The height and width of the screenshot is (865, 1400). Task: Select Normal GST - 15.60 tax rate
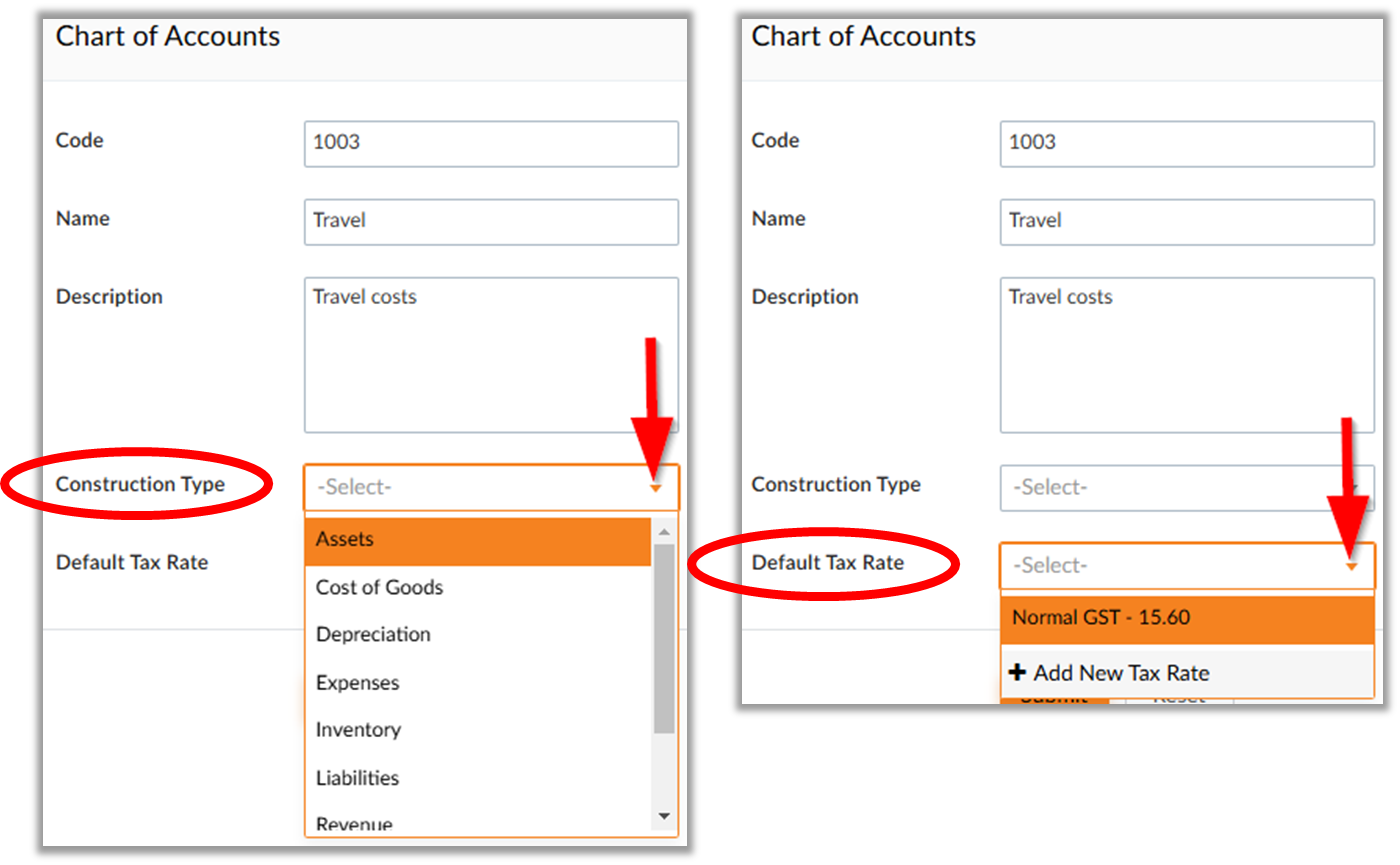pos(1187,619)
